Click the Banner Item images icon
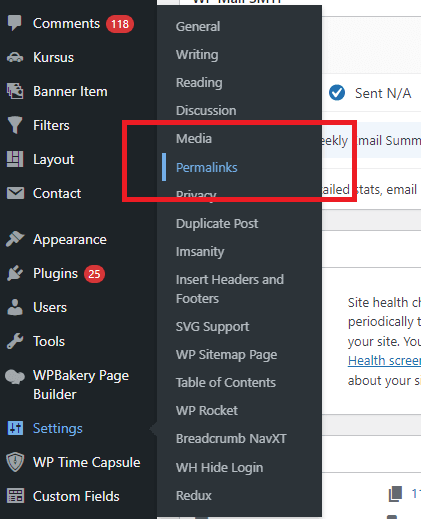 click(15, 91)
